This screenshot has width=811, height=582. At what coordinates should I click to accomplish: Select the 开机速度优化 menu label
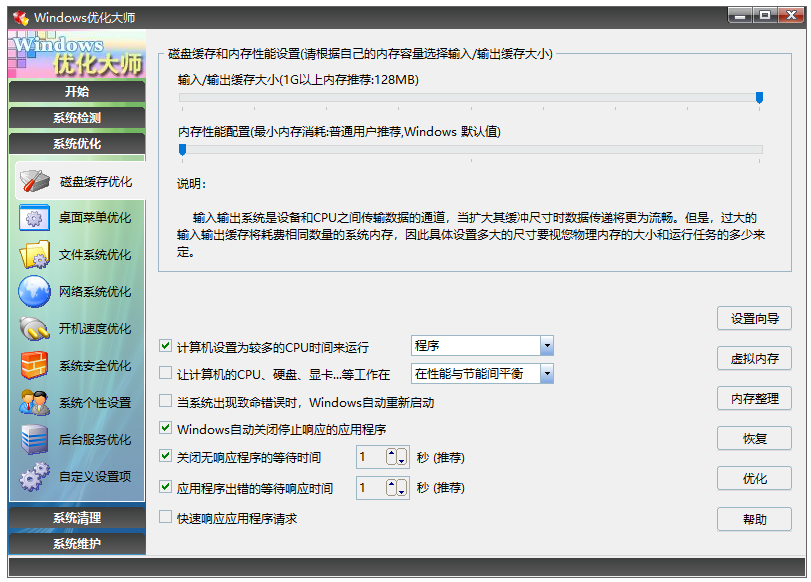(95, 329)
